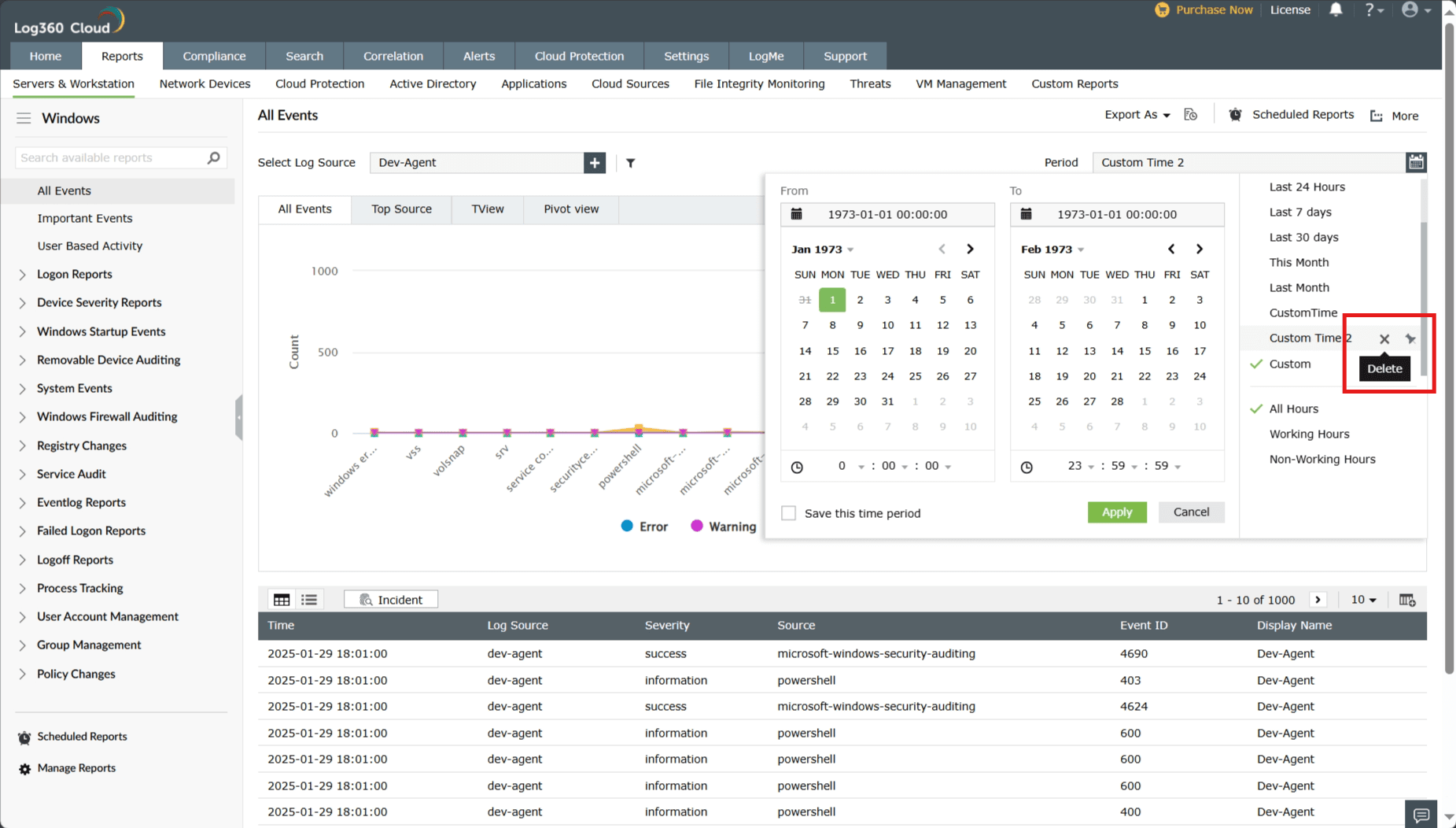
Task: Open the Compliance main tab
Action: (214, 56)
